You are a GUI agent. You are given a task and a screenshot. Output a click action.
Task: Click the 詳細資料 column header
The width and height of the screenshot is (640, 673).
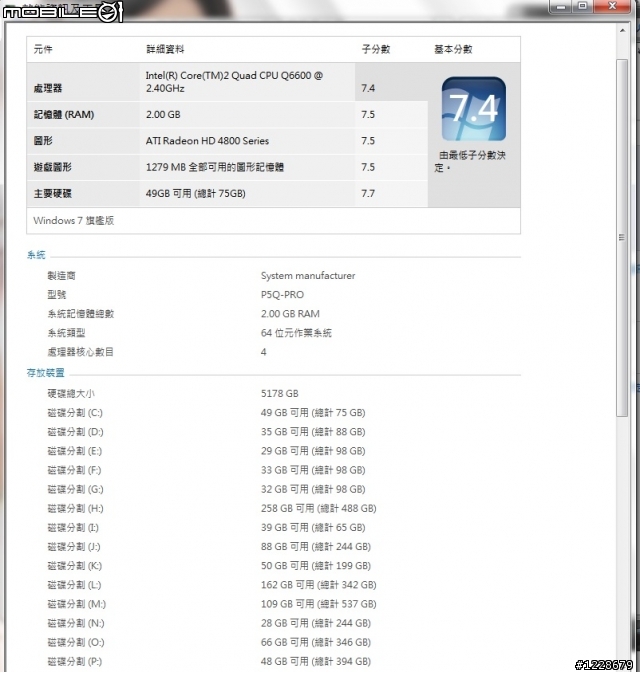(x=165, y=49)
